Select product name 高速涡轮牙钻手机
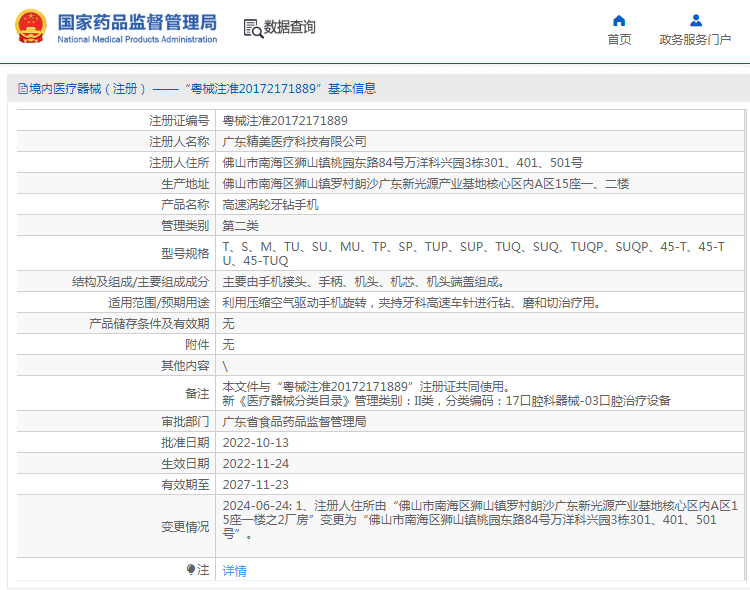This screenshot has height=590, width=750. point(270,205)
